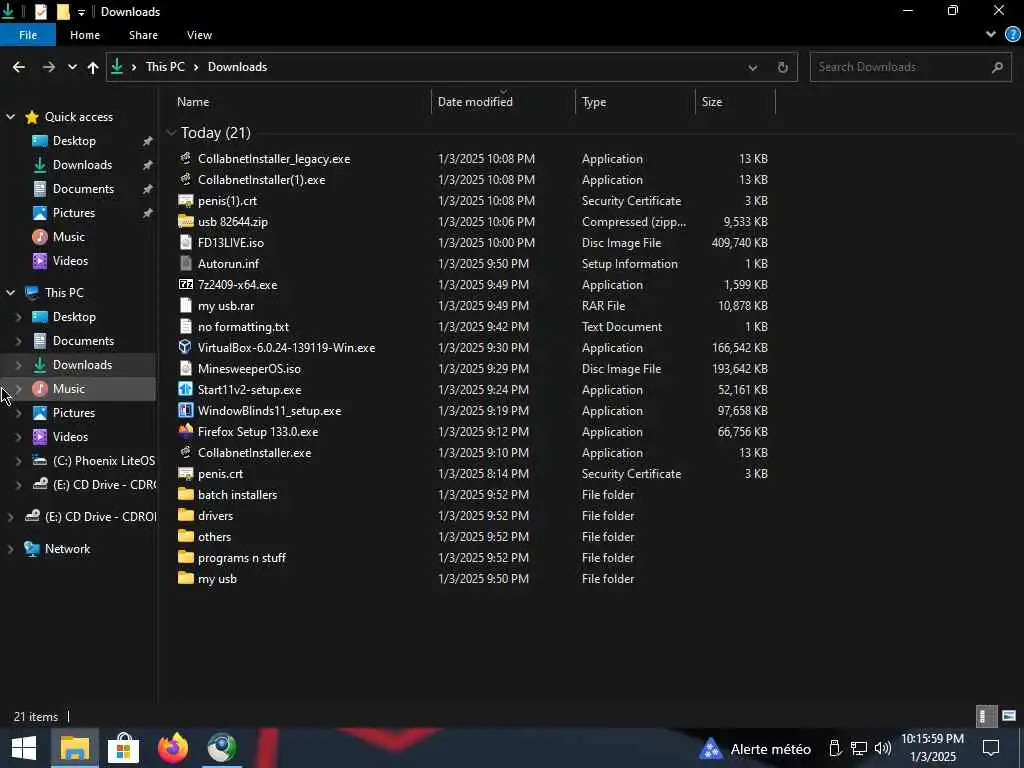1024x768 pixels.
Task: Open the Windows Start menu
Action: 24,748
